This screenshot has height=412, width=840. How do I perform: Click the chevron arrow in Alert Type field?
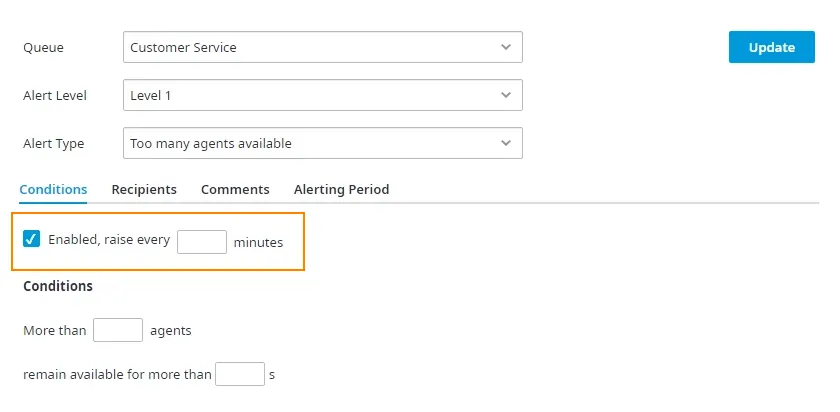tap(506, 143)
